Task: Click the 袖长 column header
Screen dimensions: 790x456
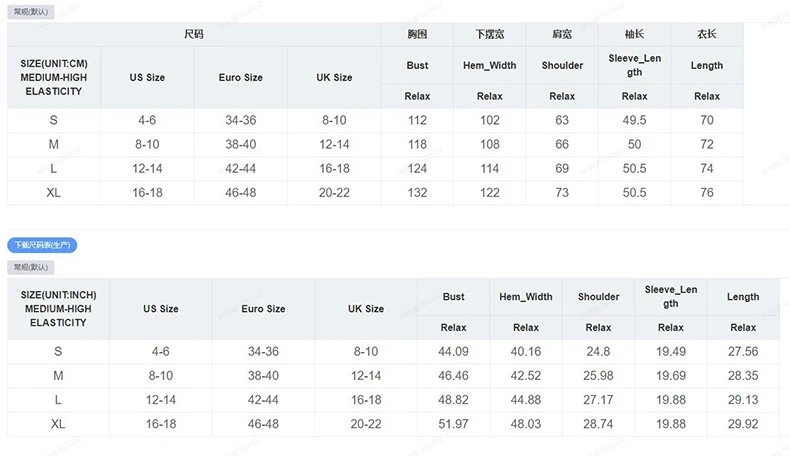Action: pos(634,35)
